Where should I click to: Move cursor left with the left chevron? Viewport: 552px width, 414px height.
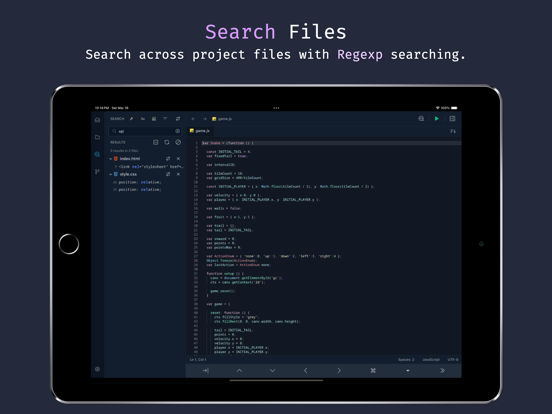click(x=306, y=371)
